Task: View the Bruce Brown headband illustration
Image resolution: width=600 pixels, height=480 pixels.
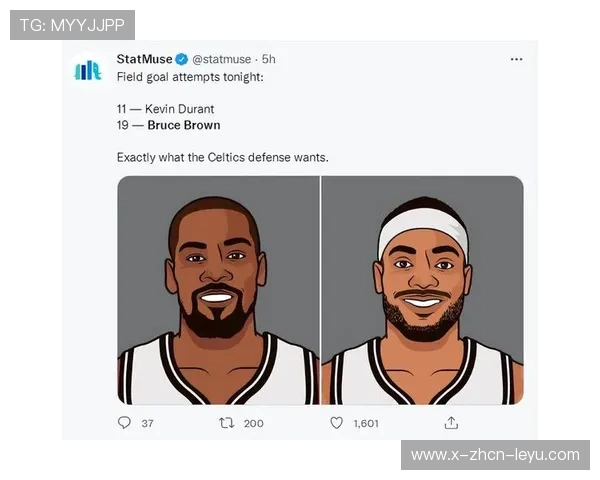Action: [x=422, y=290]
